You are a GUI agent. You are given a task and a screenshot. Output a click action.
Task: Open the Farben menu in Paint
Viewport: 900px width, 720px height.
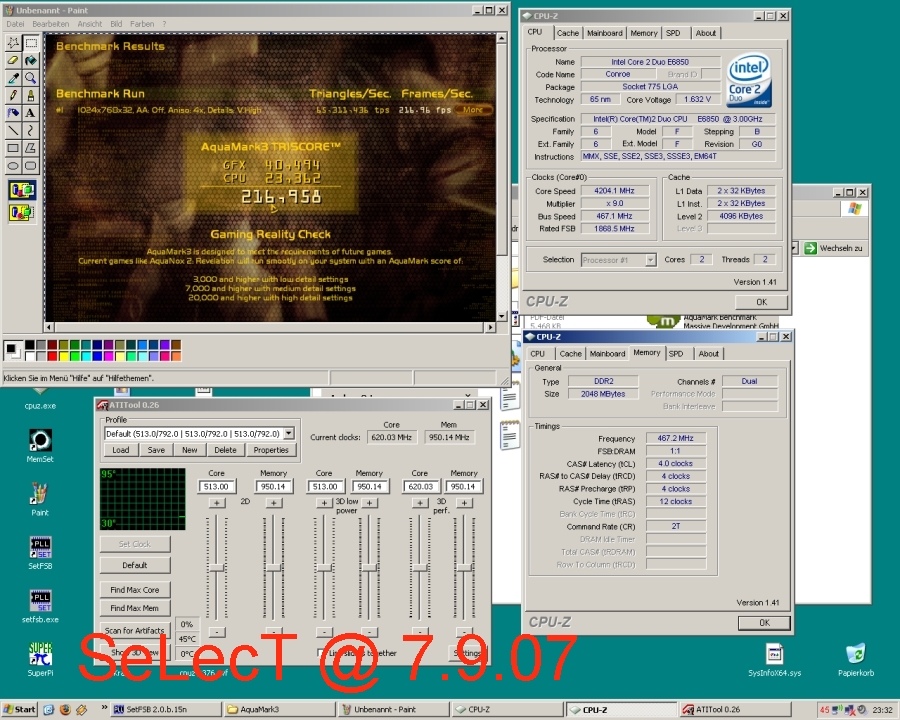142,24
